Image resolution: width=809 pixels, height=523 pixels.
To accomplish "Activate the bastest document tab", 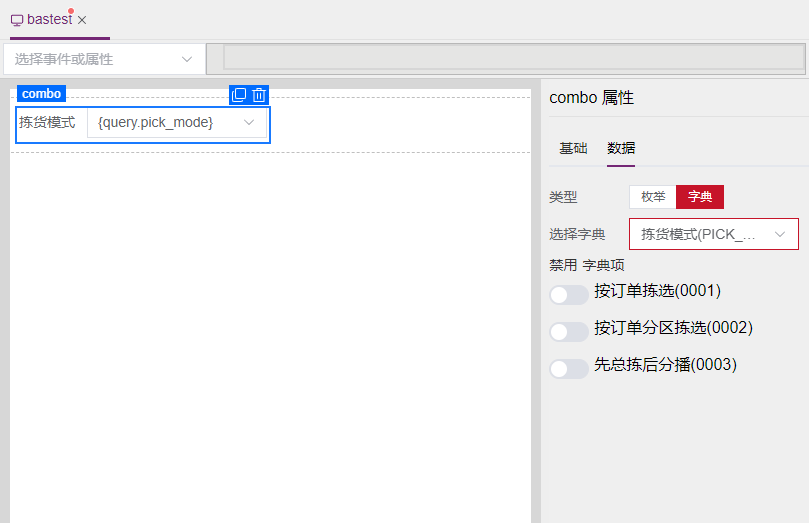I will click(49, 20).
